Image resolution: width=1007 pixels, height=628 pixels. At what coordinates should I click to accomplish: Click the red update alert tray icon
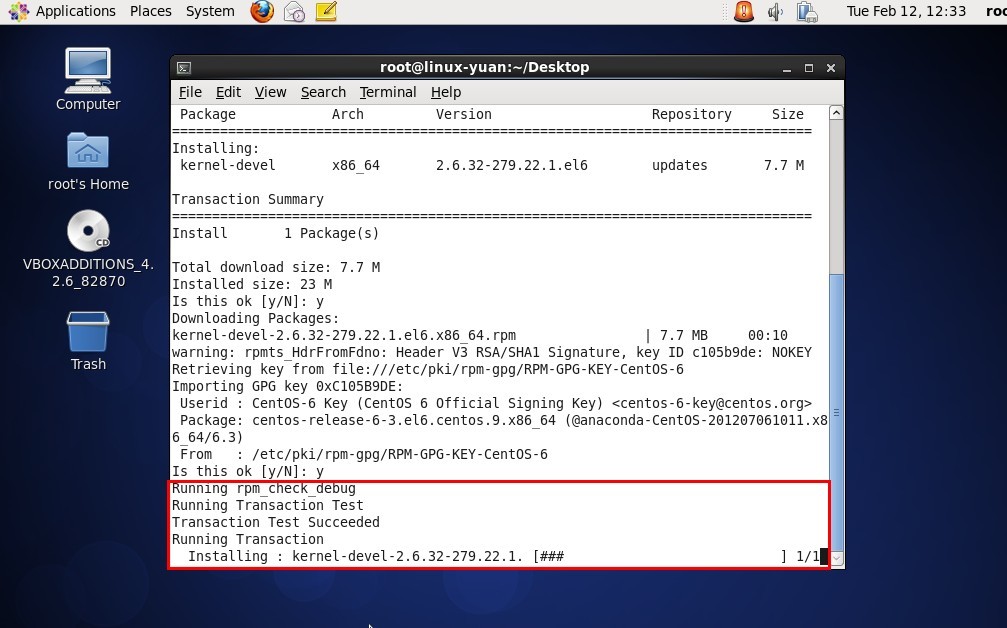point(744,12)
